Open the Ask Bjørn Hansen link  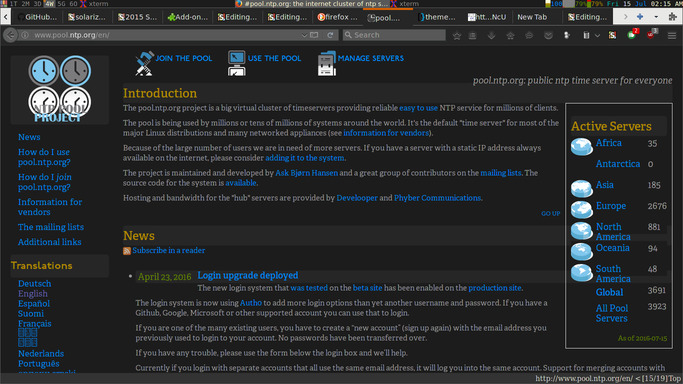click(306, 173)
